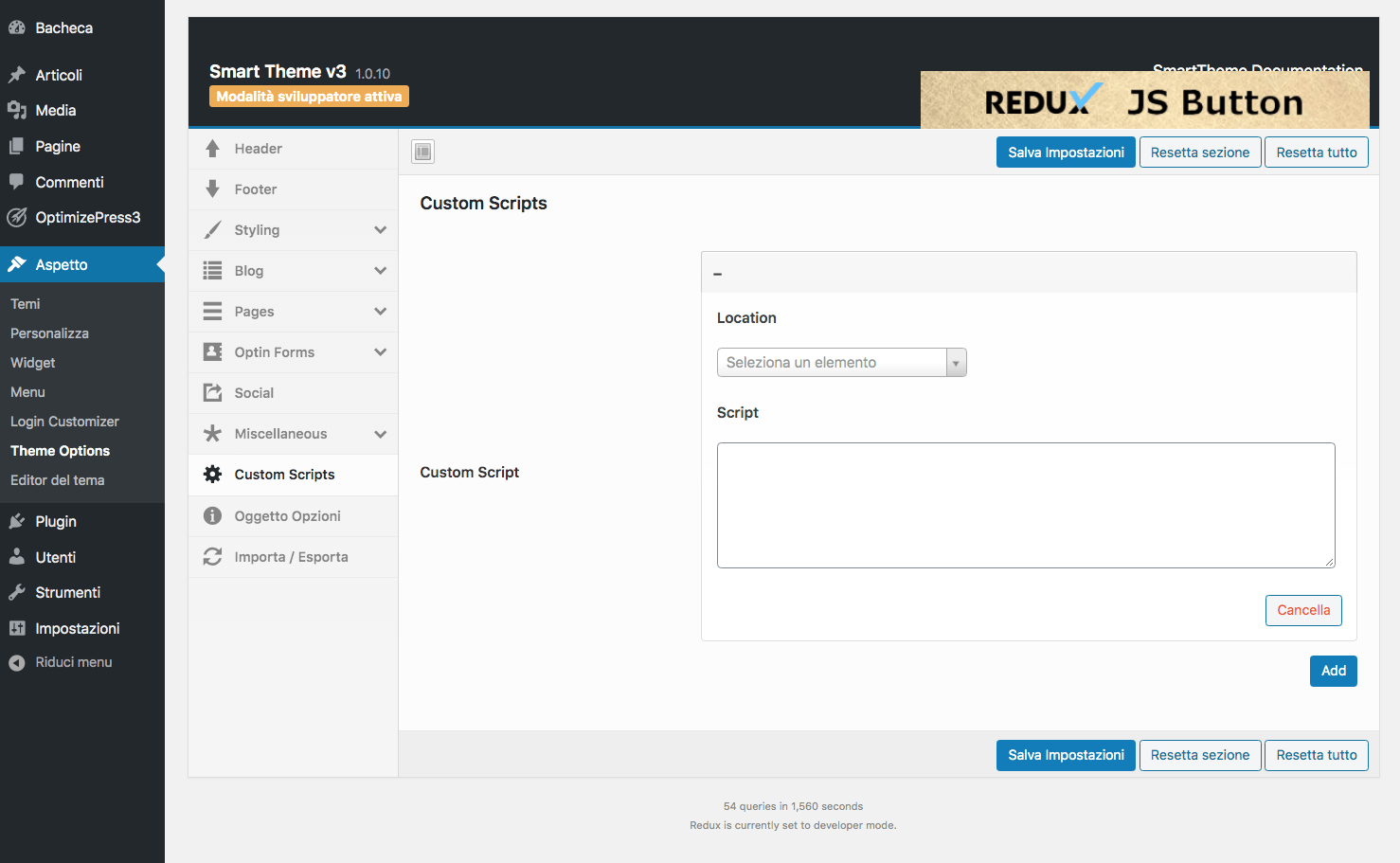This screenshot has width=1400, height=863.
Task: Click the Styling brush icon
Action: point(212,230)
